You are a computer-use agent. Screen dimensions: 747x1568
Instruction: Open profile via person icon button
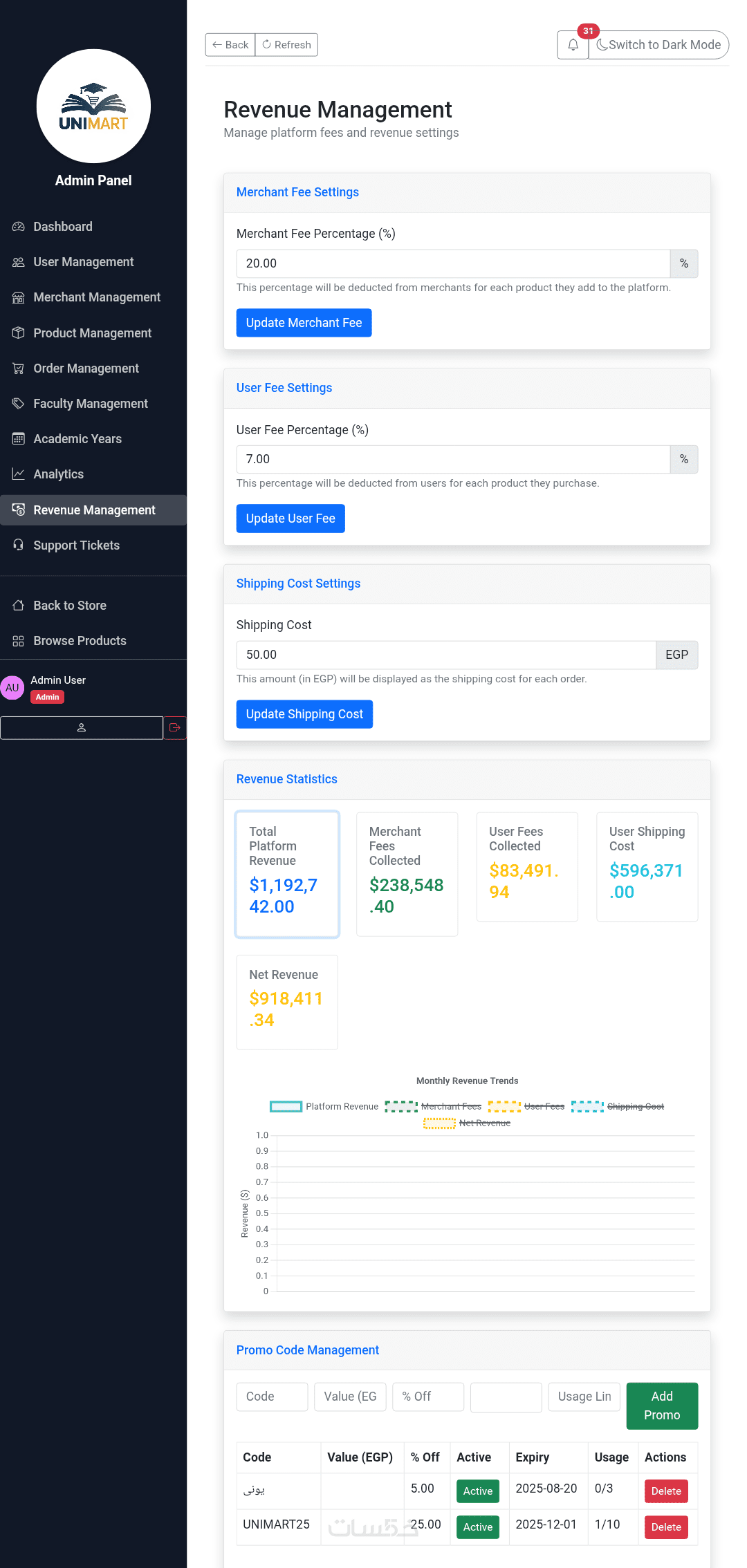coord(82,727)
